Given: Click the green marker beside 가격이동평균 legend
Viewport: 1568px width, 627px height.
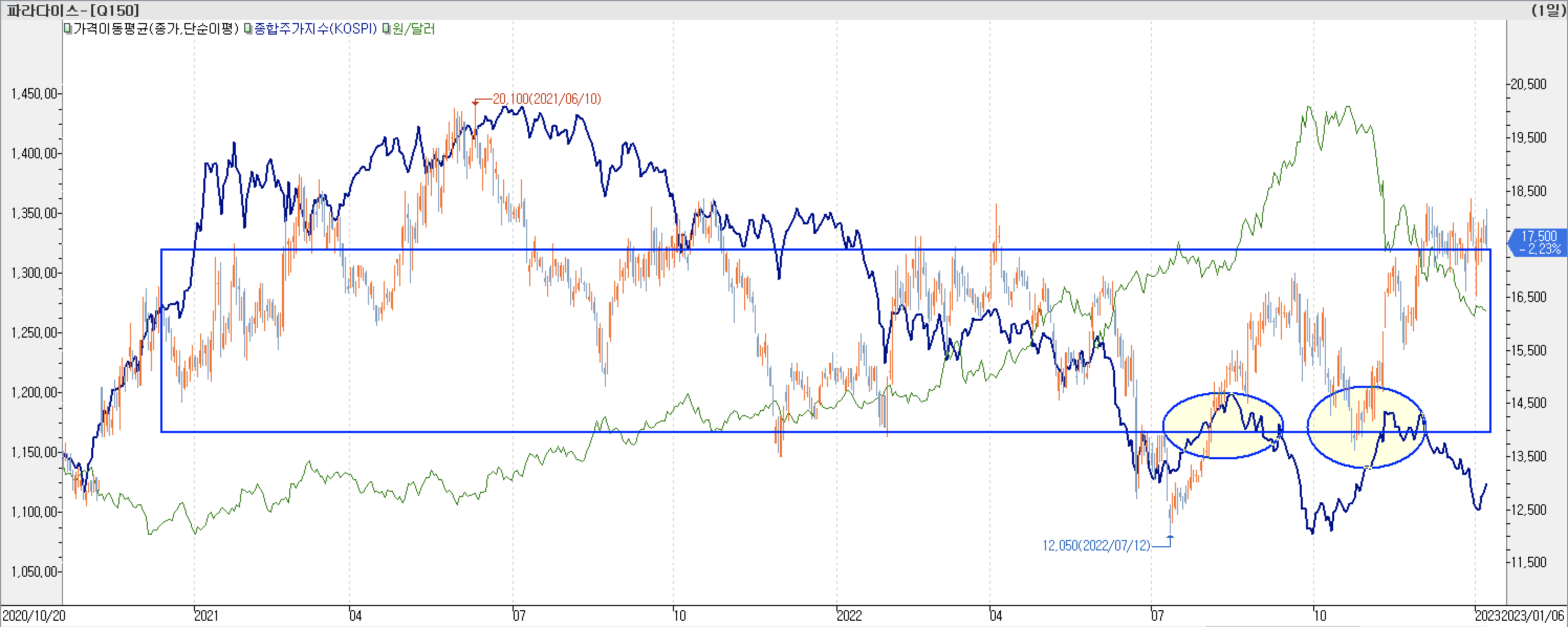Looking at the screenshot, I should (68, 29).
